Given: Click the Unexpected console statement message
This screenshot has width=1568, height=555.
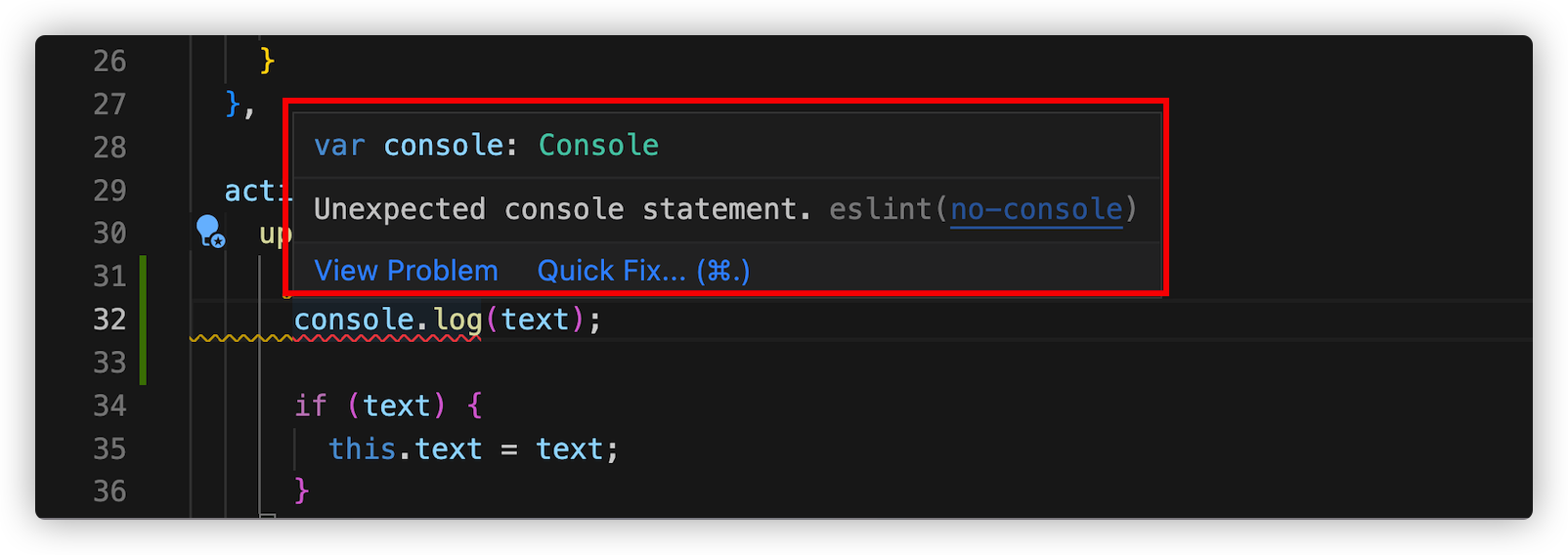Looking at the screenshot, I should [x=562, y=209].
